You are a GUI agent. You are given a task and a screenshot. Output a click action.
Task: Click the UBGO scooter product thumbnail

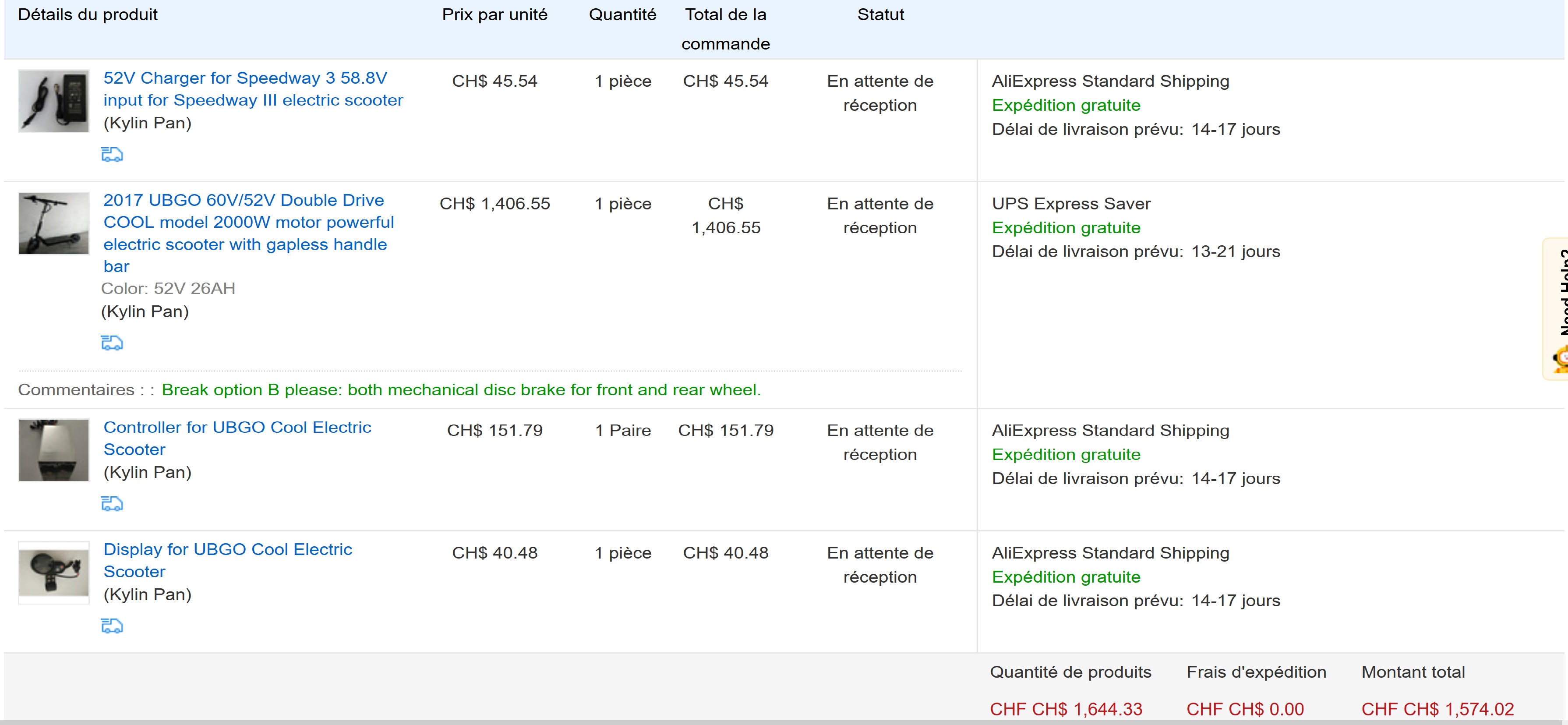(x=53, y=223)
